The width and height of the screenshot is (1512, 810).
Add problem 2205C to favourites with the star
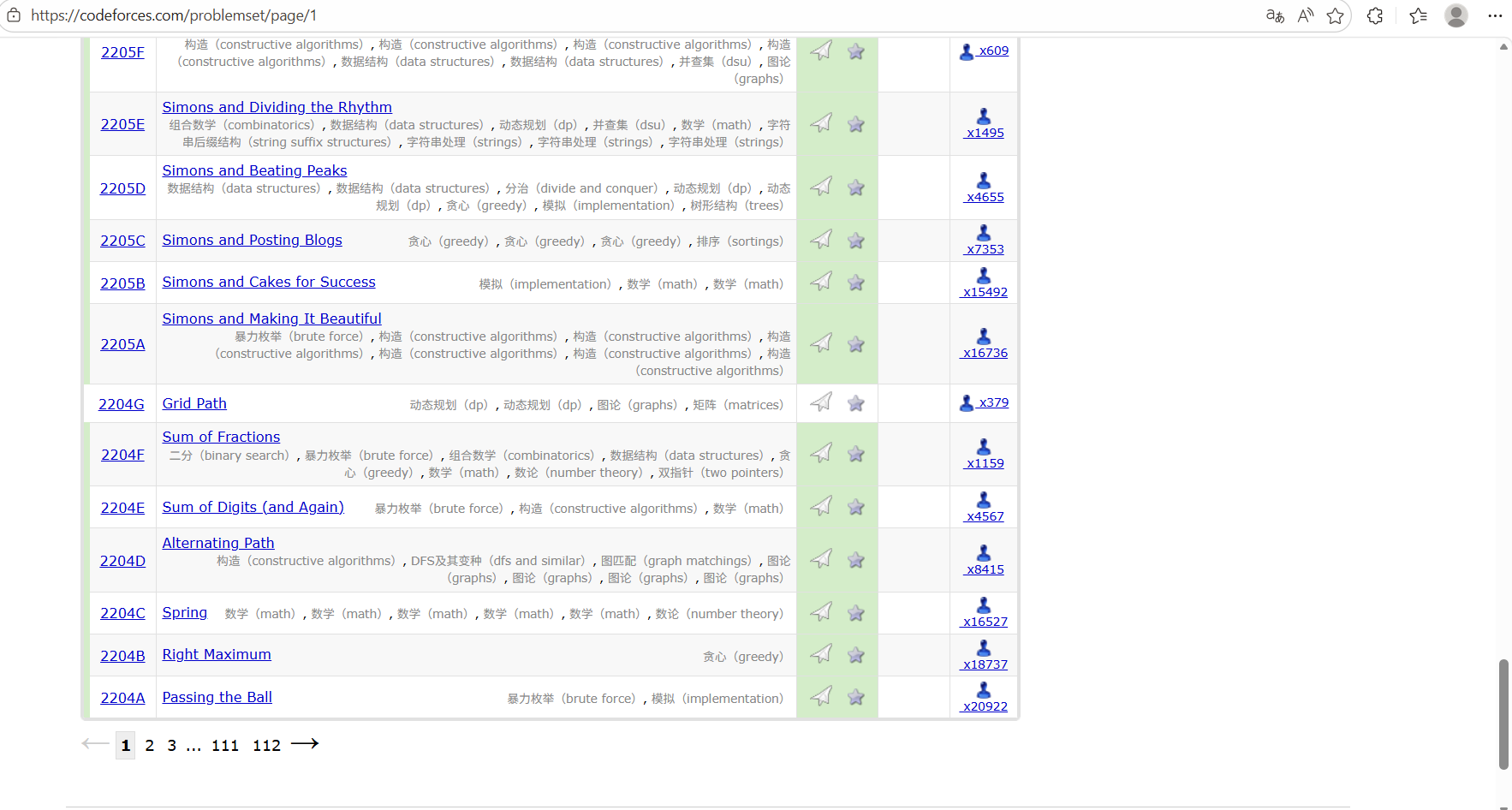855,241
